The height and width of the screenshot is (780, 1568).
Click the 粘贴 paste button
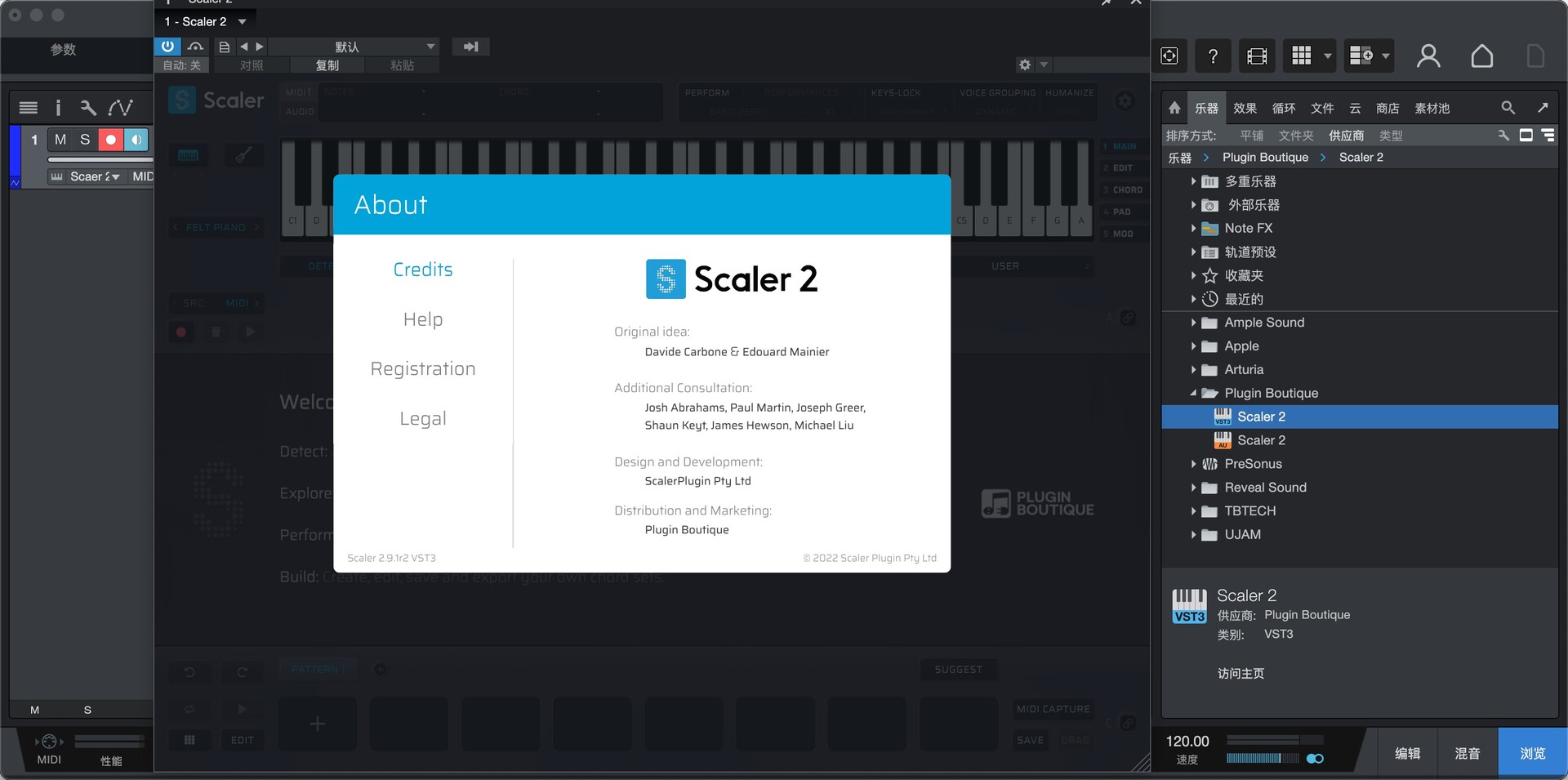[x=403, y=65]
